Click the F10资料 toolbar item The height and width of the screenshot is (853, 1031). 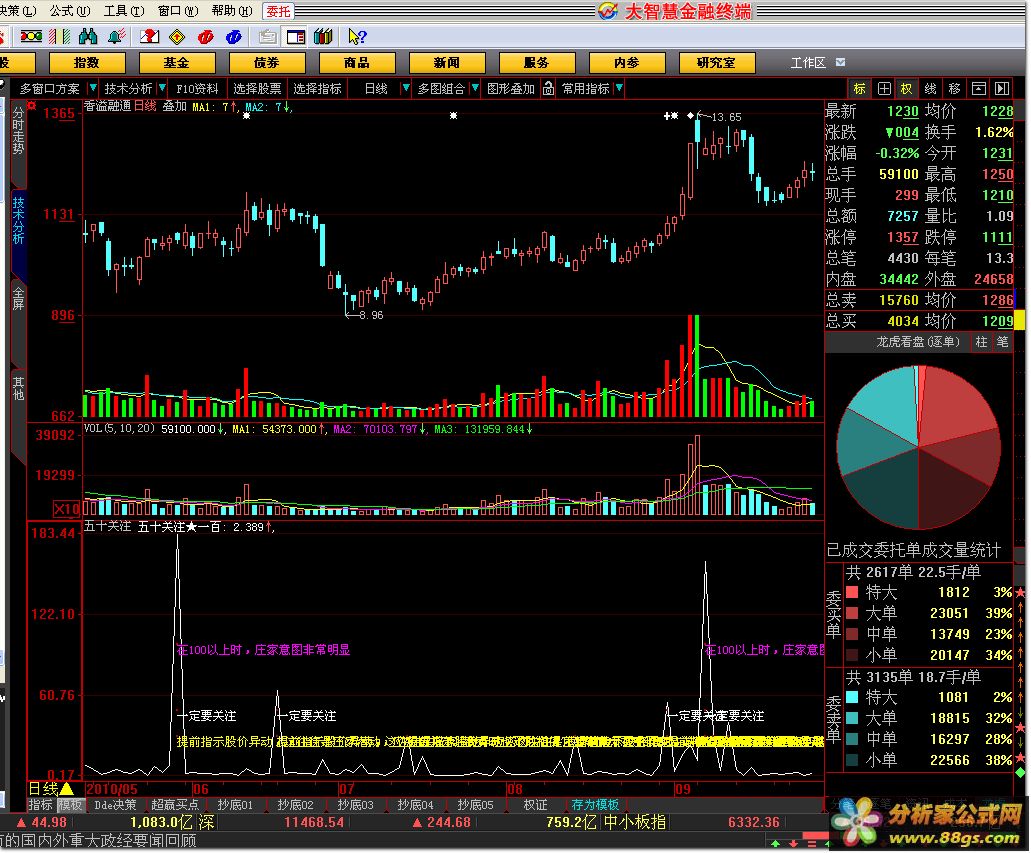point(197,88)
